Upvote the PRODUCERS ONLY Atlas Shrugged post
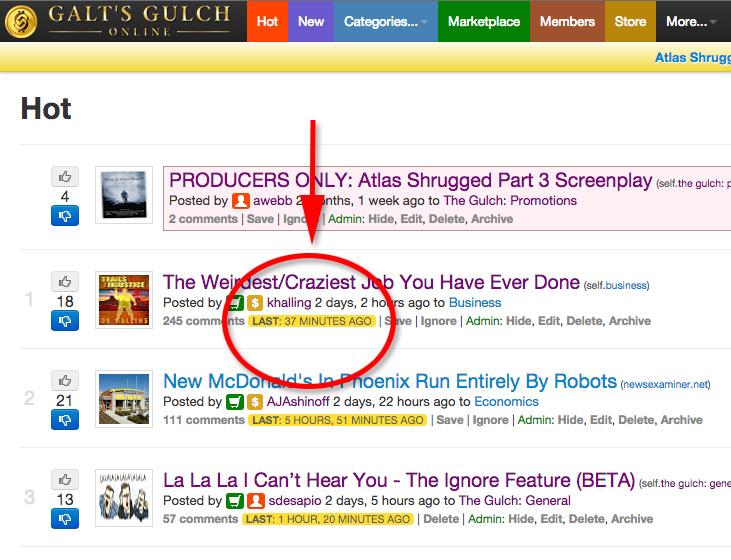Viewport: 731px width, 560px height. click(x=65, y=177)
